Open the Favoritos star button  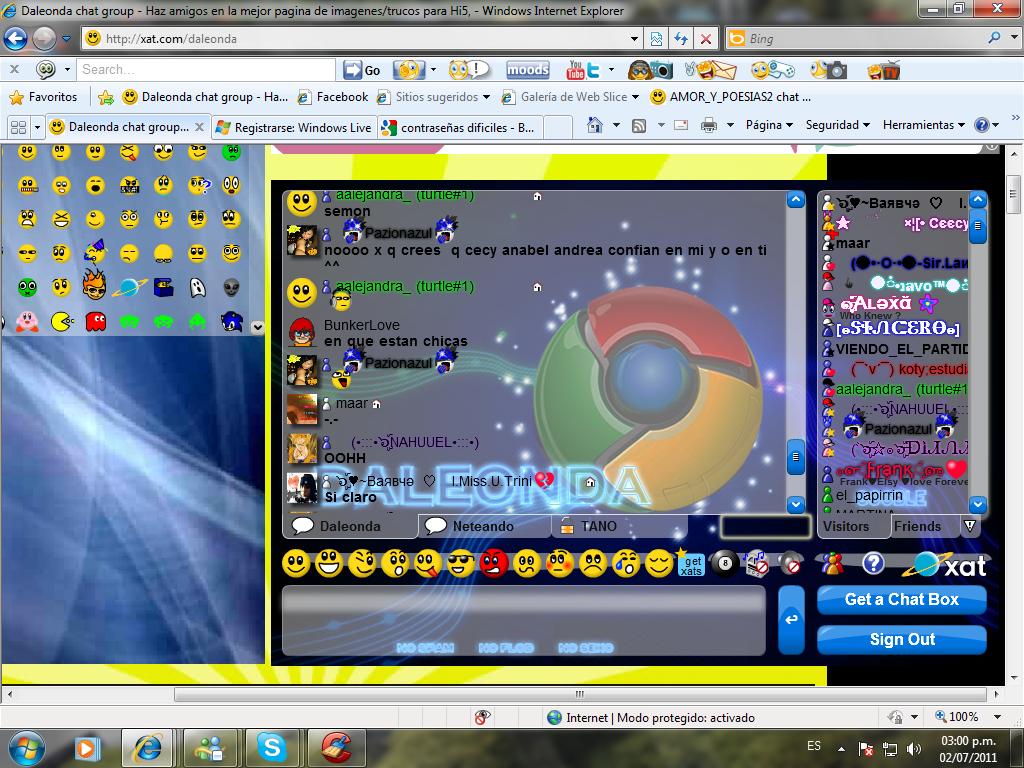43,97
